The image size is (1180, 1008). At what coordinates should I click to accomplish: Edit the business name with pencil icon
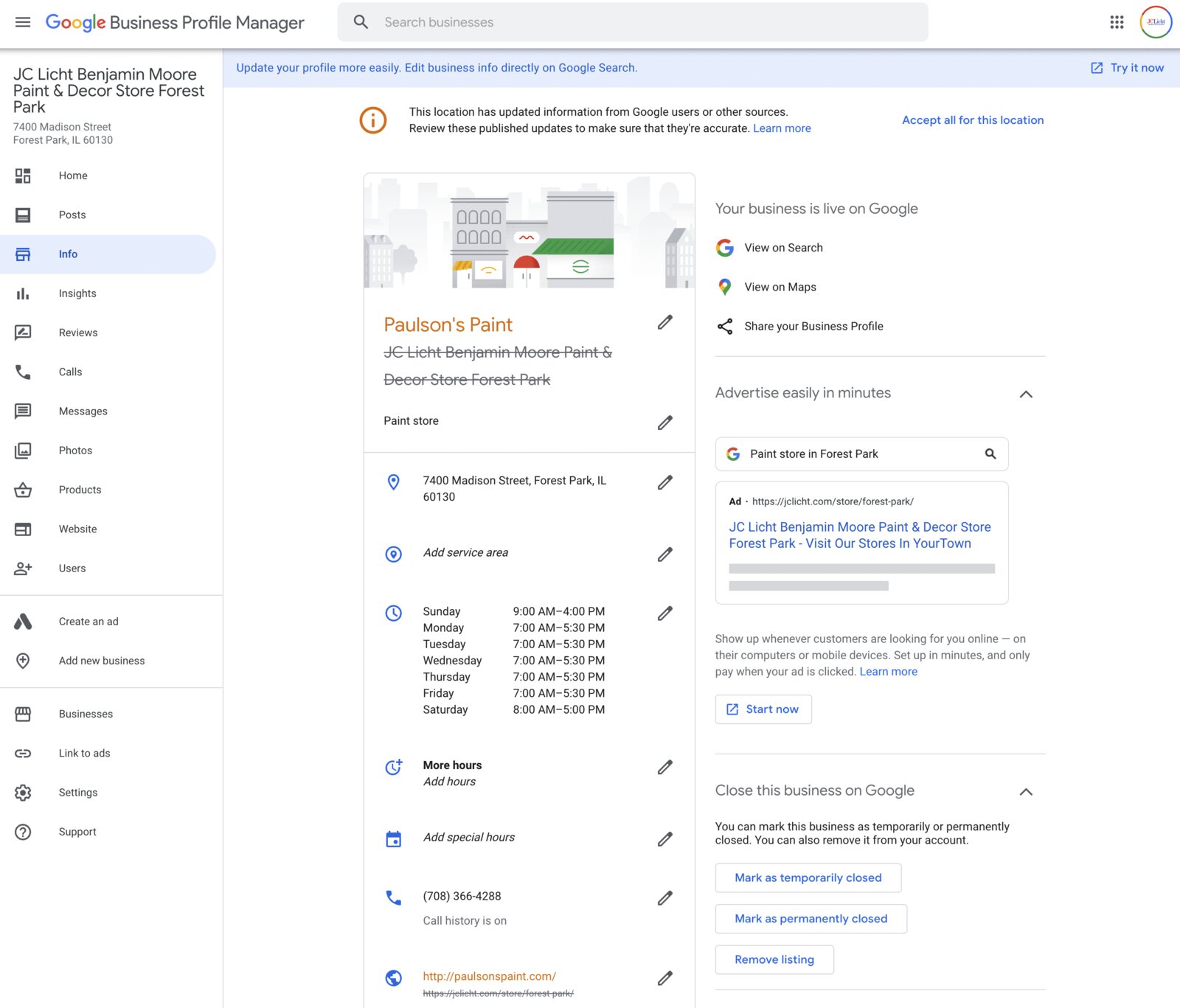pyautogui.click(x=665, y=322)
